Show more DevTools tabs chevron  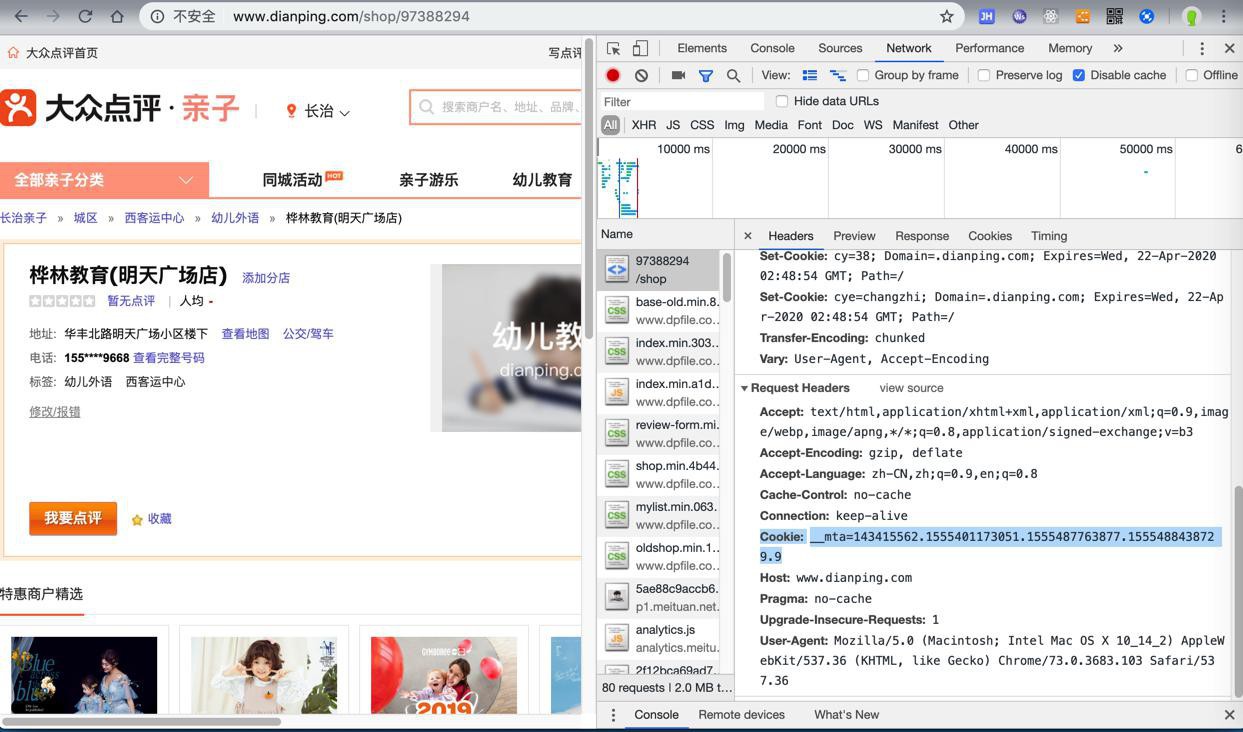point(1118,48)
